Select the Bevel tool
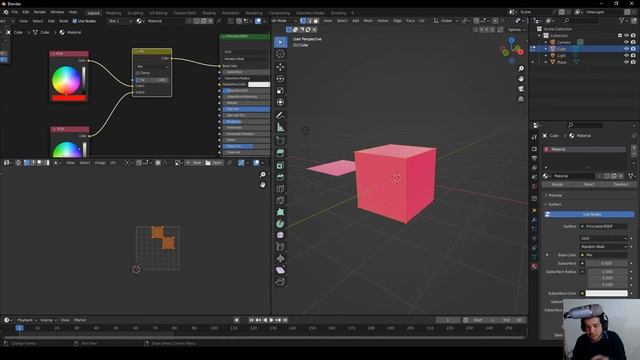This screenshot has height=360, width=640. click(x=280, y=177)
